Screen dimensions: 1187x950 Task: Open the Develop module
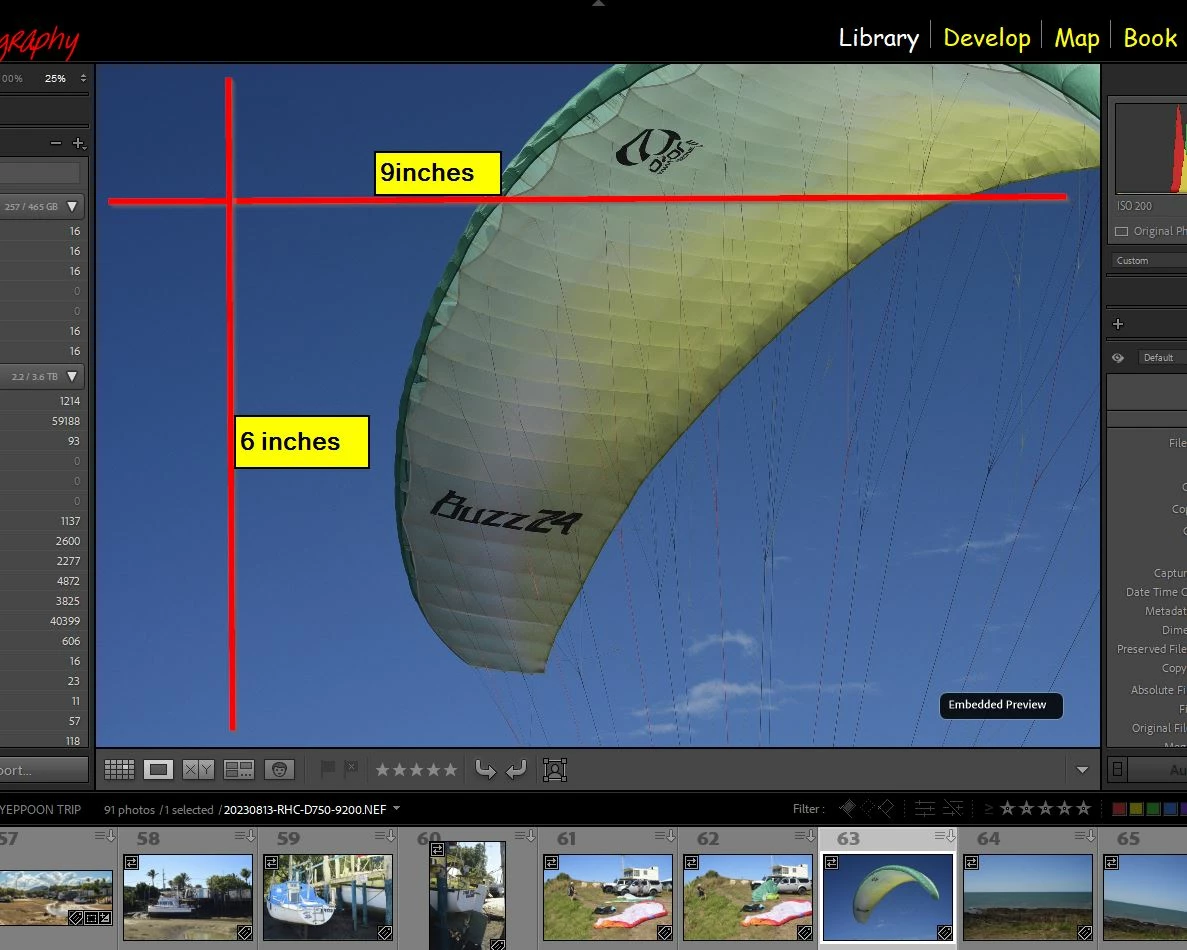[x=986, y=38]
